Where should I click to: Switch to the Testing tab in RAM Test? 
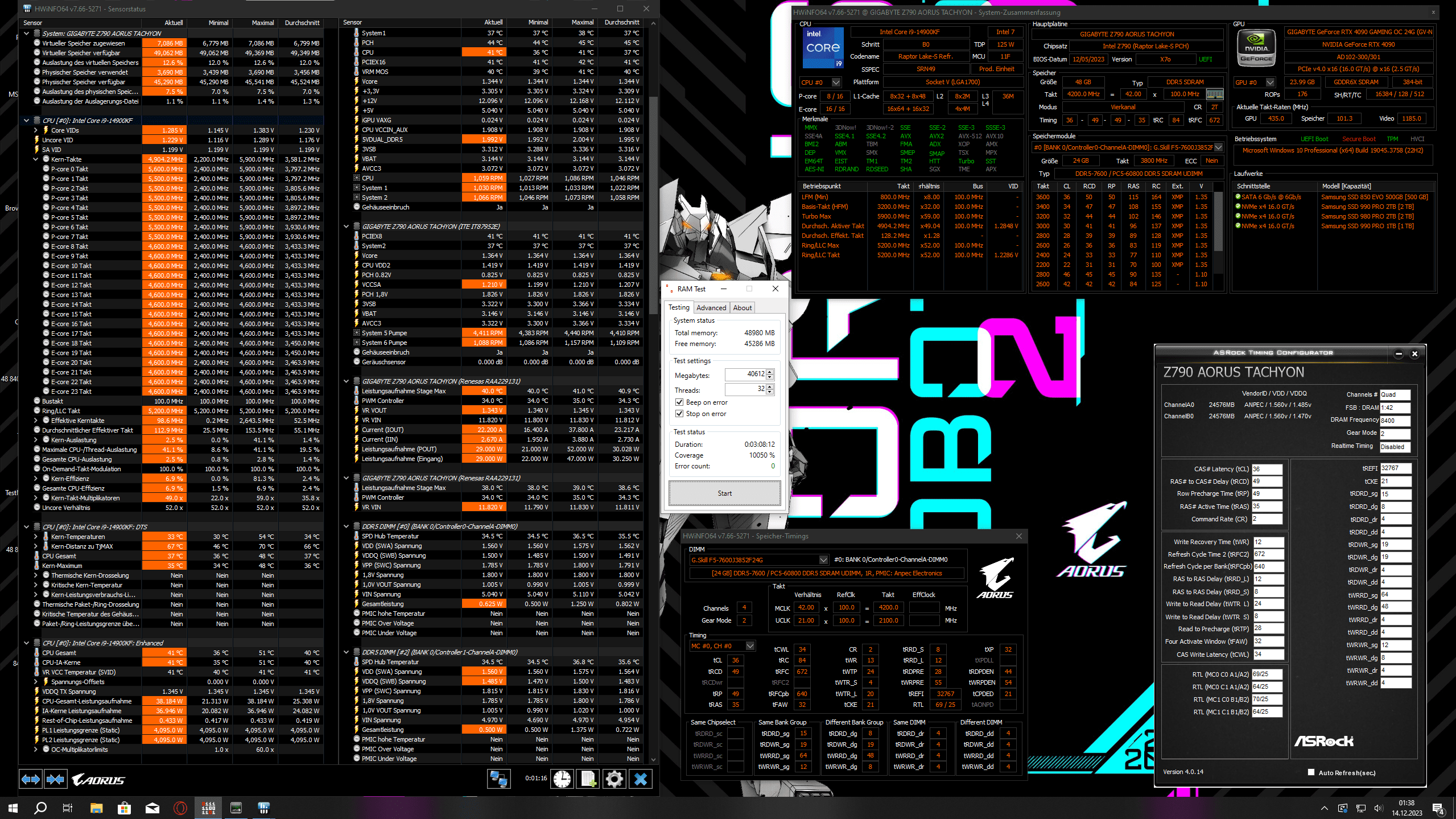tap(679, 307)
